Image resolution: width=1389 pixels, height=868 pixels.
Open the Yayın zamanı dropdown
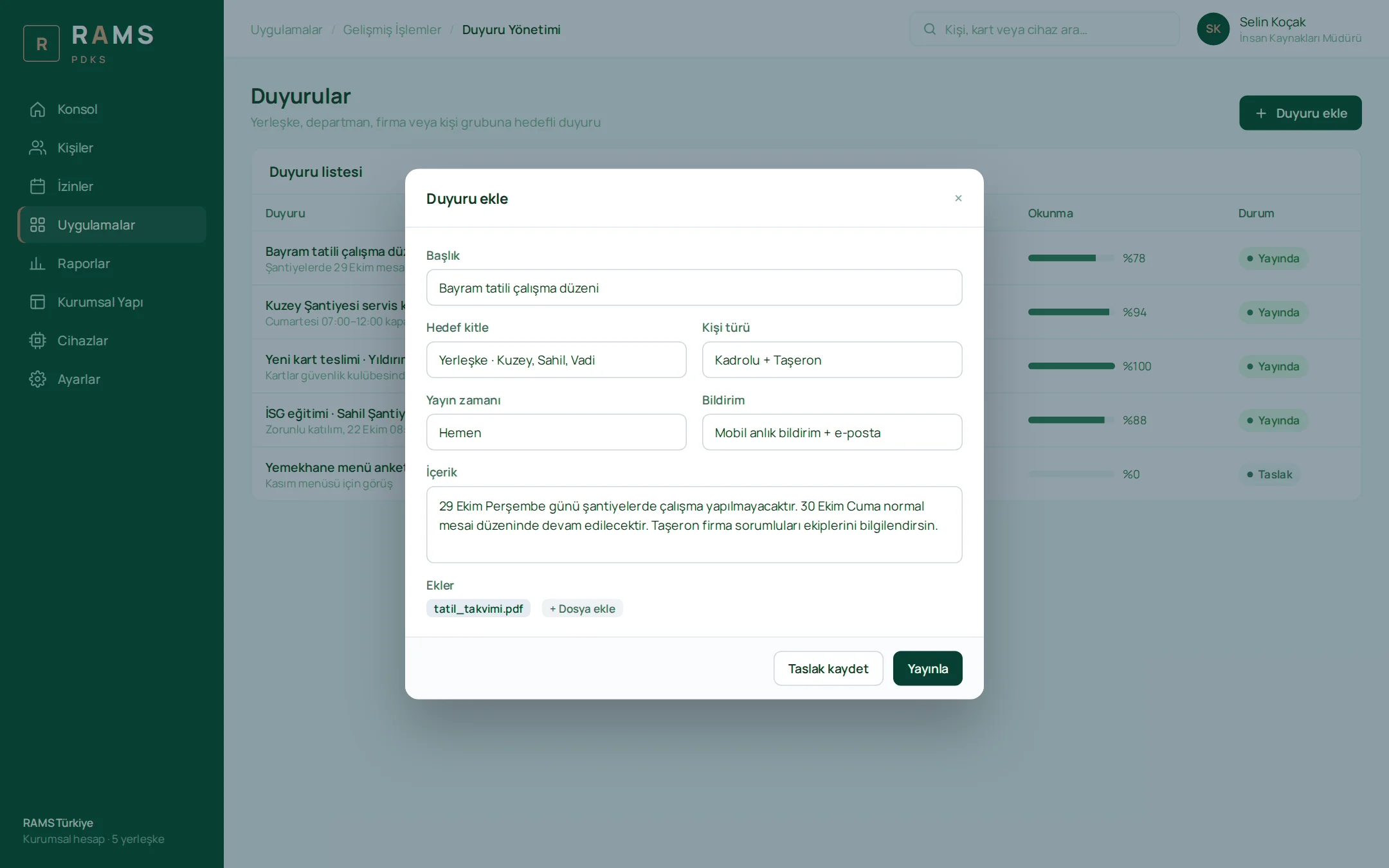click(x=556, y=432)
